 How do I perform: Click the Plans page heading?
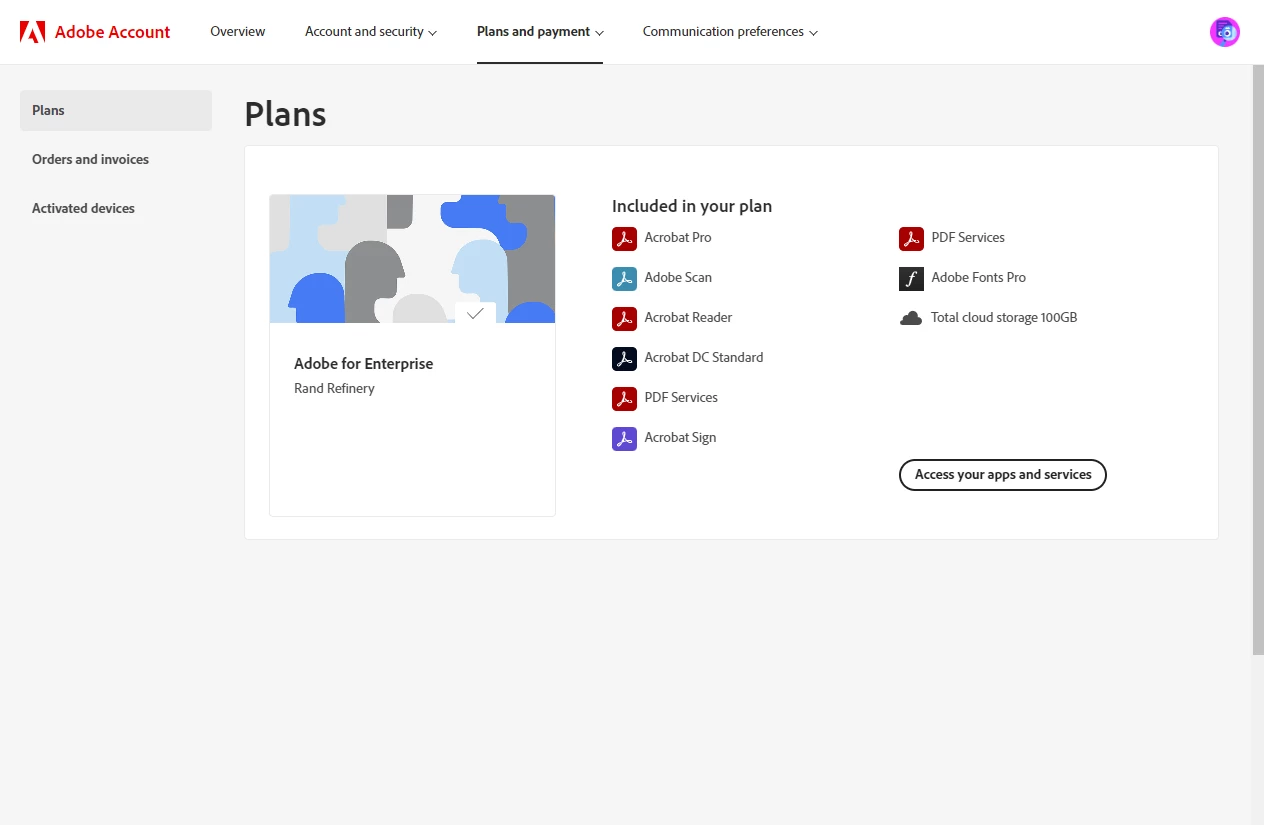pos(285,115)
